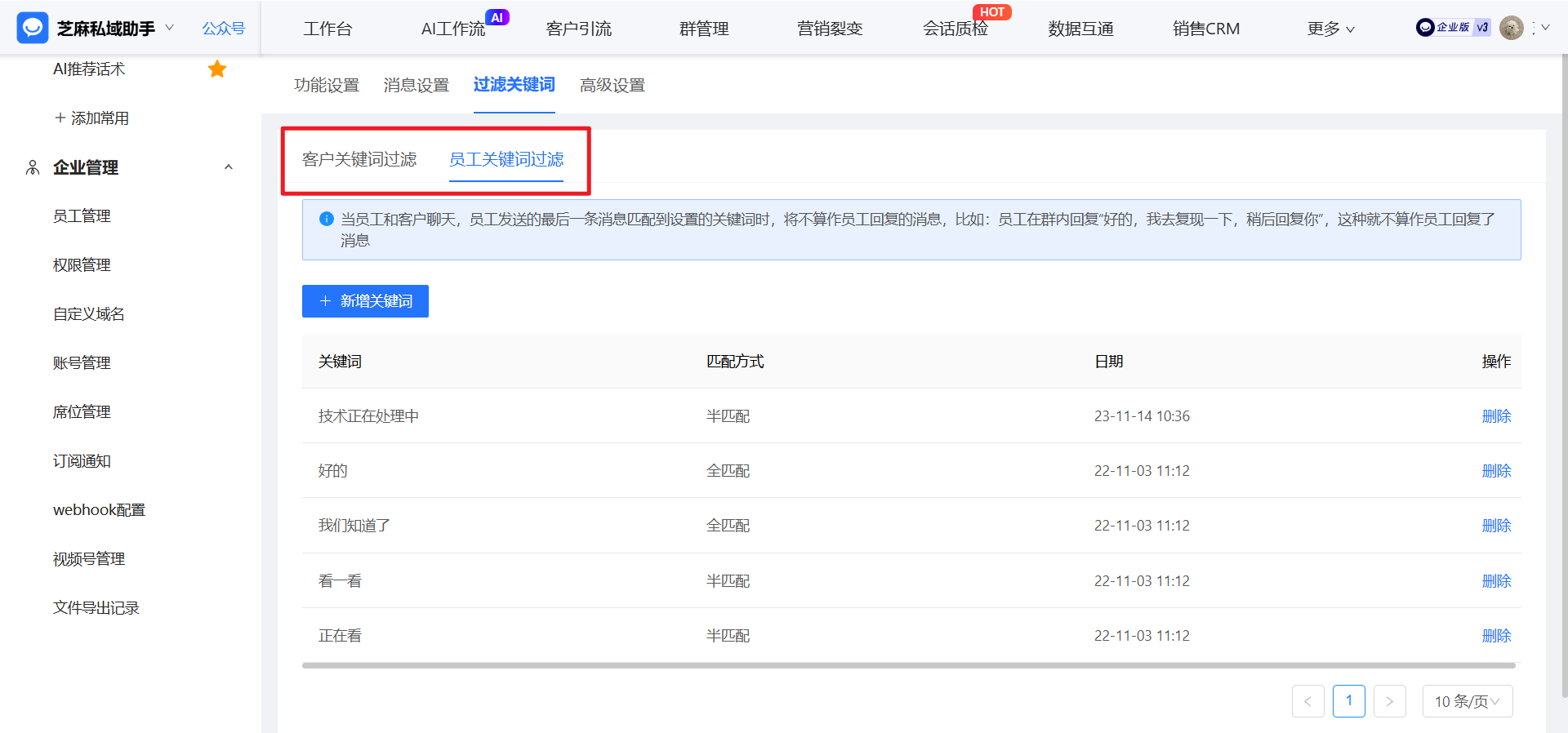Open 视频号管理 in sidebar

click(89, 559)
